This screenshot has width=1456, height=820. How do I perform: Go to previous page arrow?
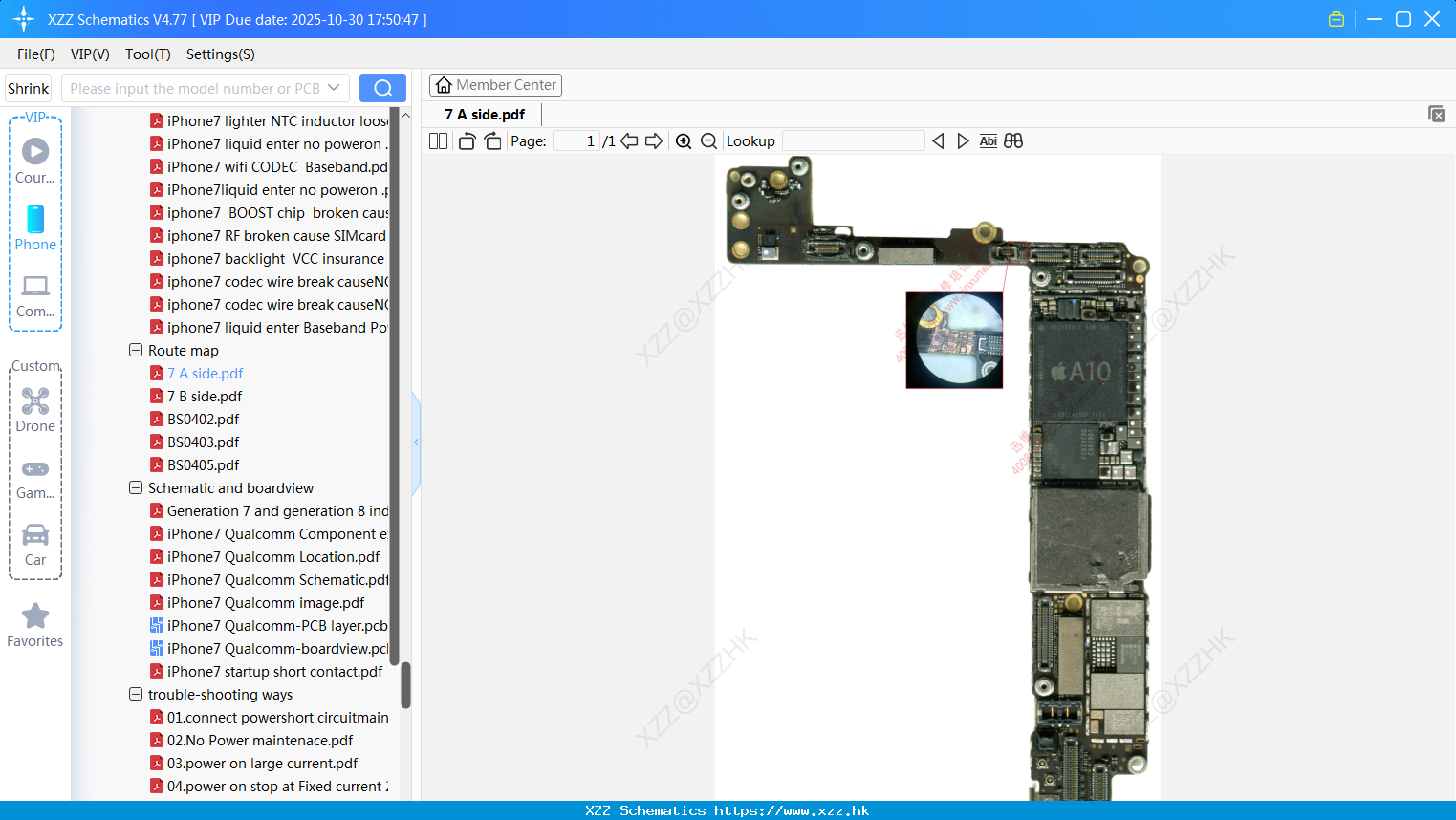point(629,140)
